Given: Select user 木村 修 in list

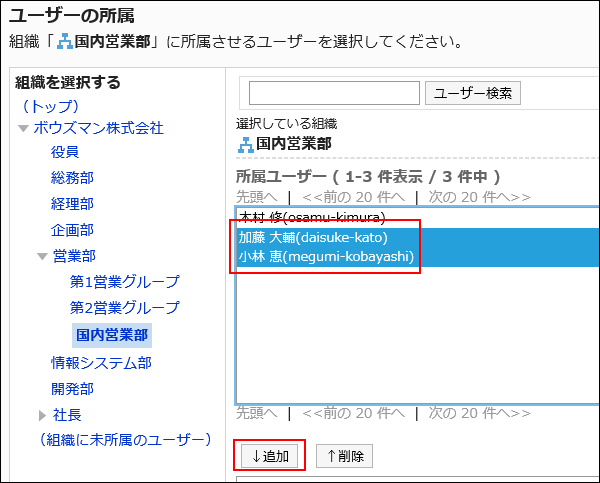Looking at the screenshot, I should (x=312, y=217).
